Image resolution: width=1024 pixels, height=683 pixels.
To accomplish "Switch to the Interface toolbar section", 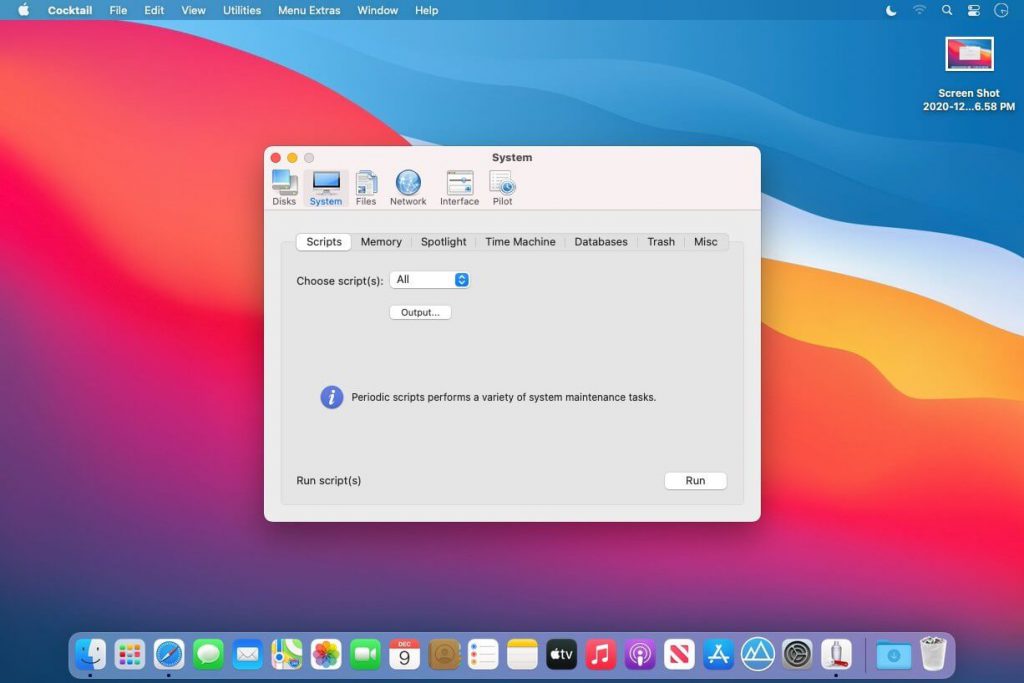I will tap(459, 187).
